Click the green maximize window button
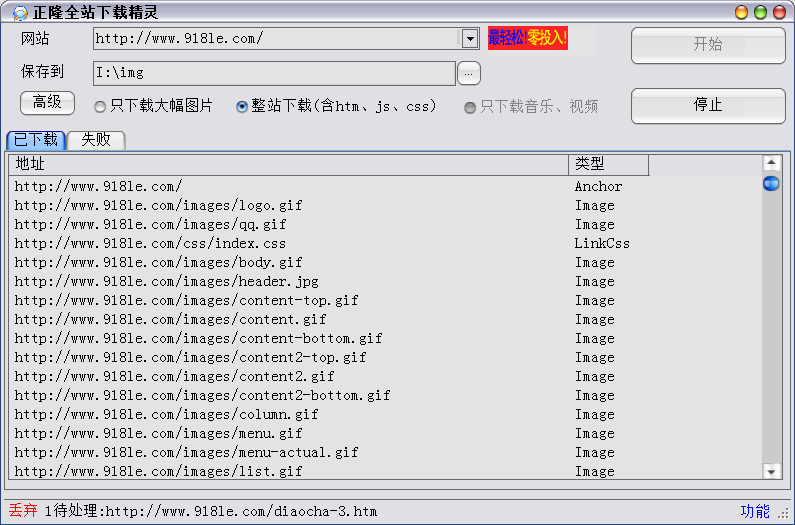This screenshot has height=525, width=795. click(x=760, y=12)
